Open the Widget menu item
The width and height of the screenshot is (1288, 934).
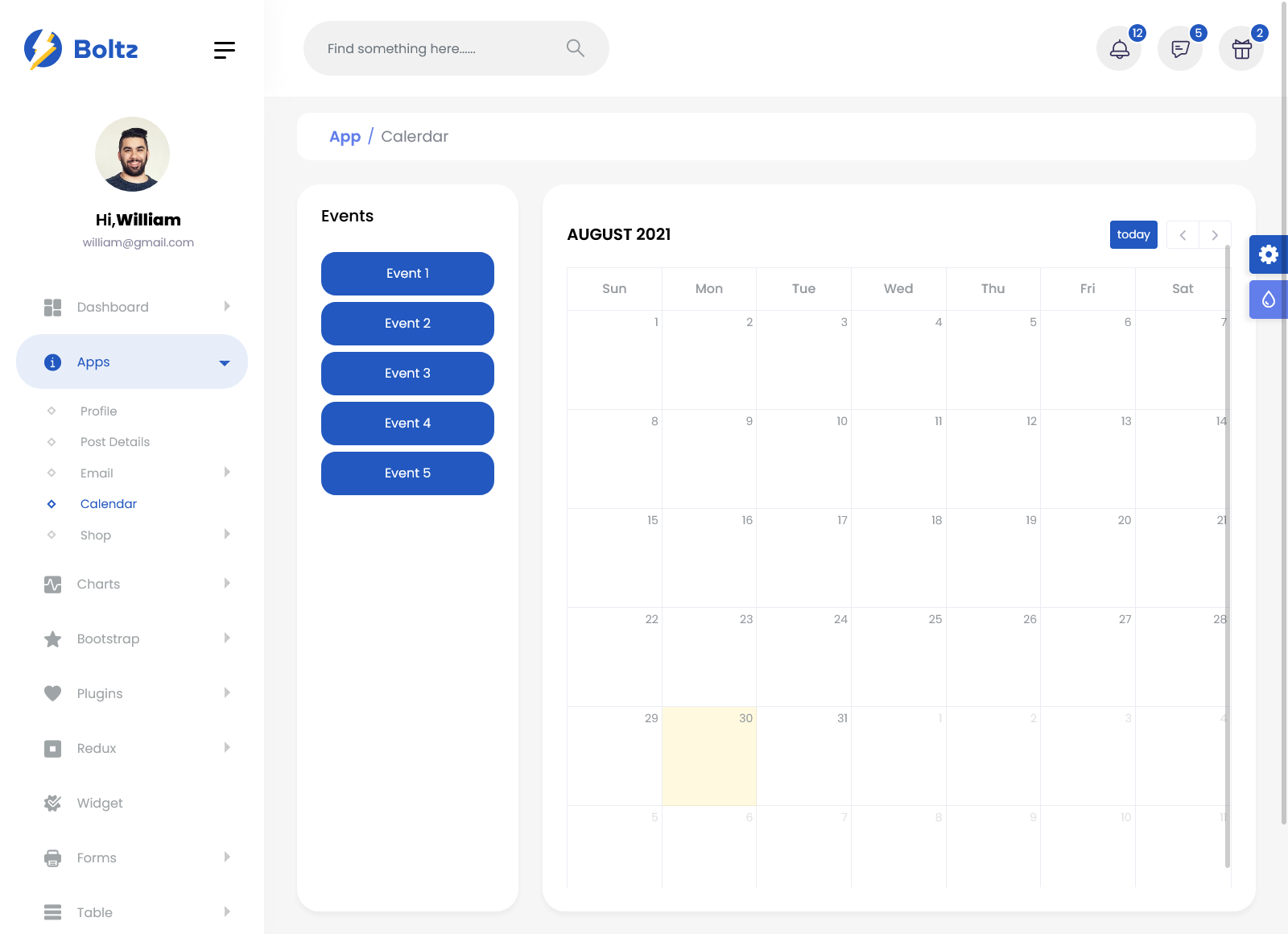coord(100,804)
